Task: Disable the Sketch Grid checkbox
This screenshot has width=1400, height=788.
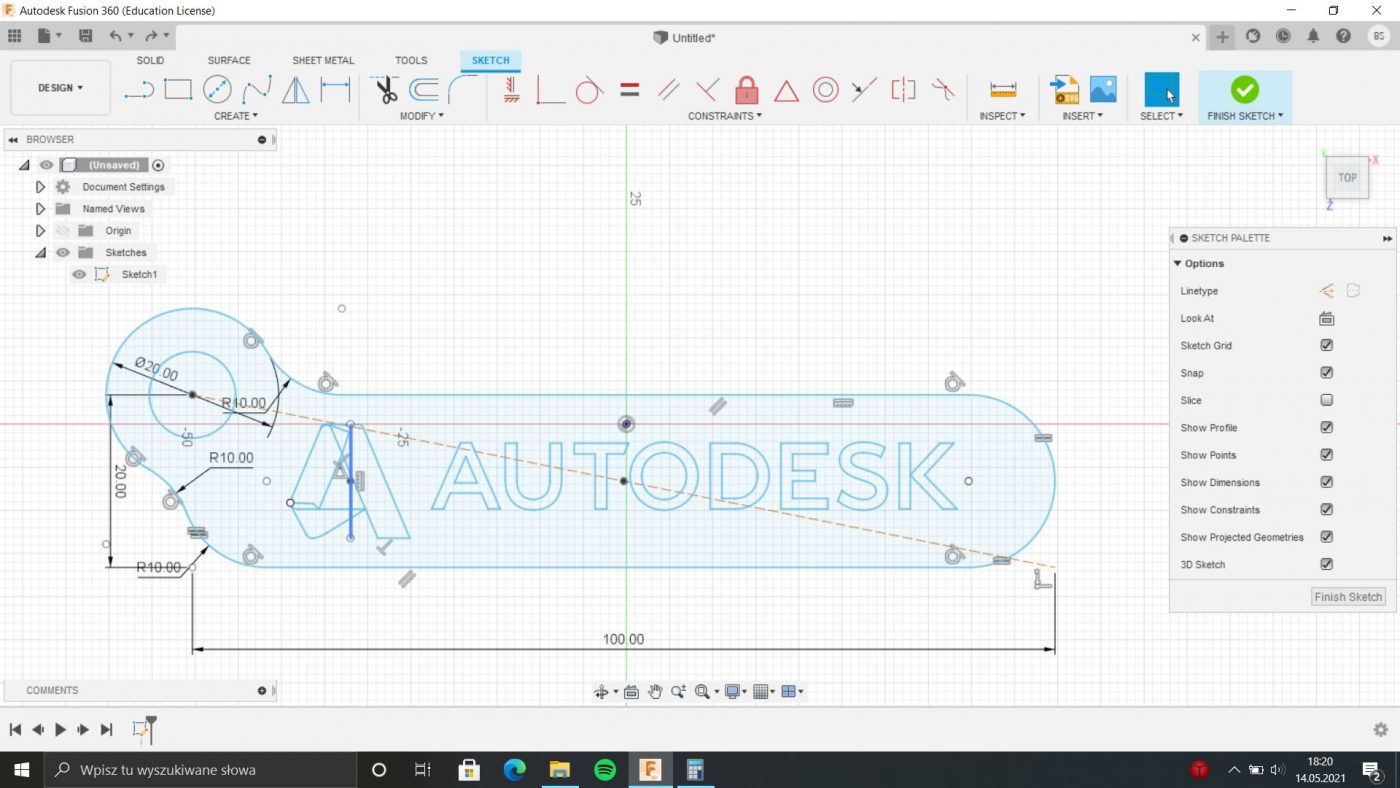Action: point(1326,345)
